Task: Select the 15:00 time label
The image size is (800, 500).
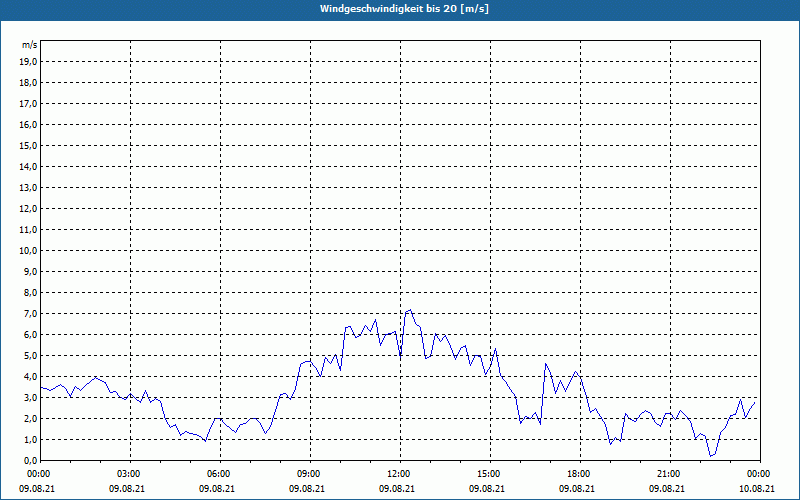Action: (489, 473)
